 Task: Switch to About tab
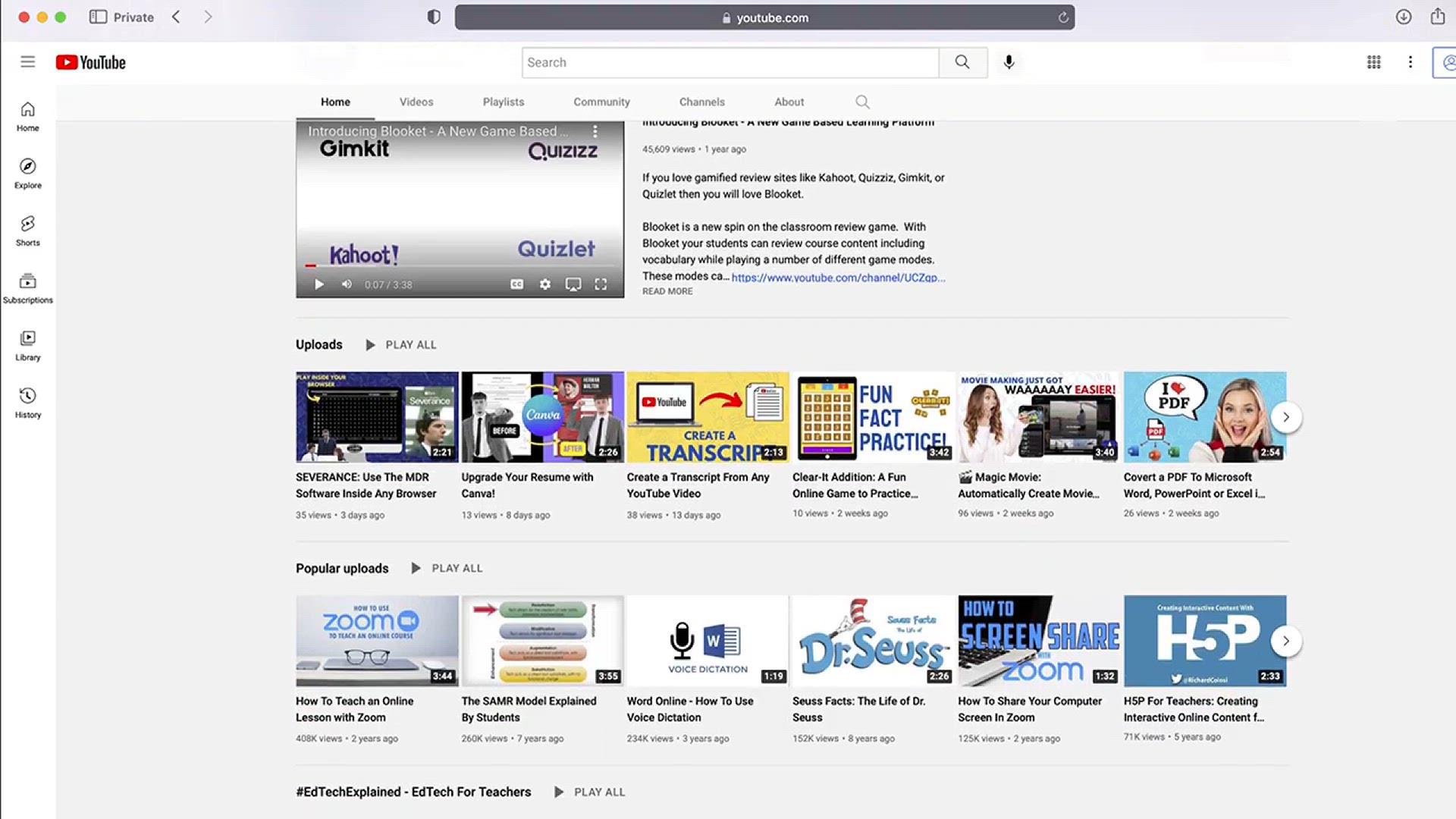789,102
